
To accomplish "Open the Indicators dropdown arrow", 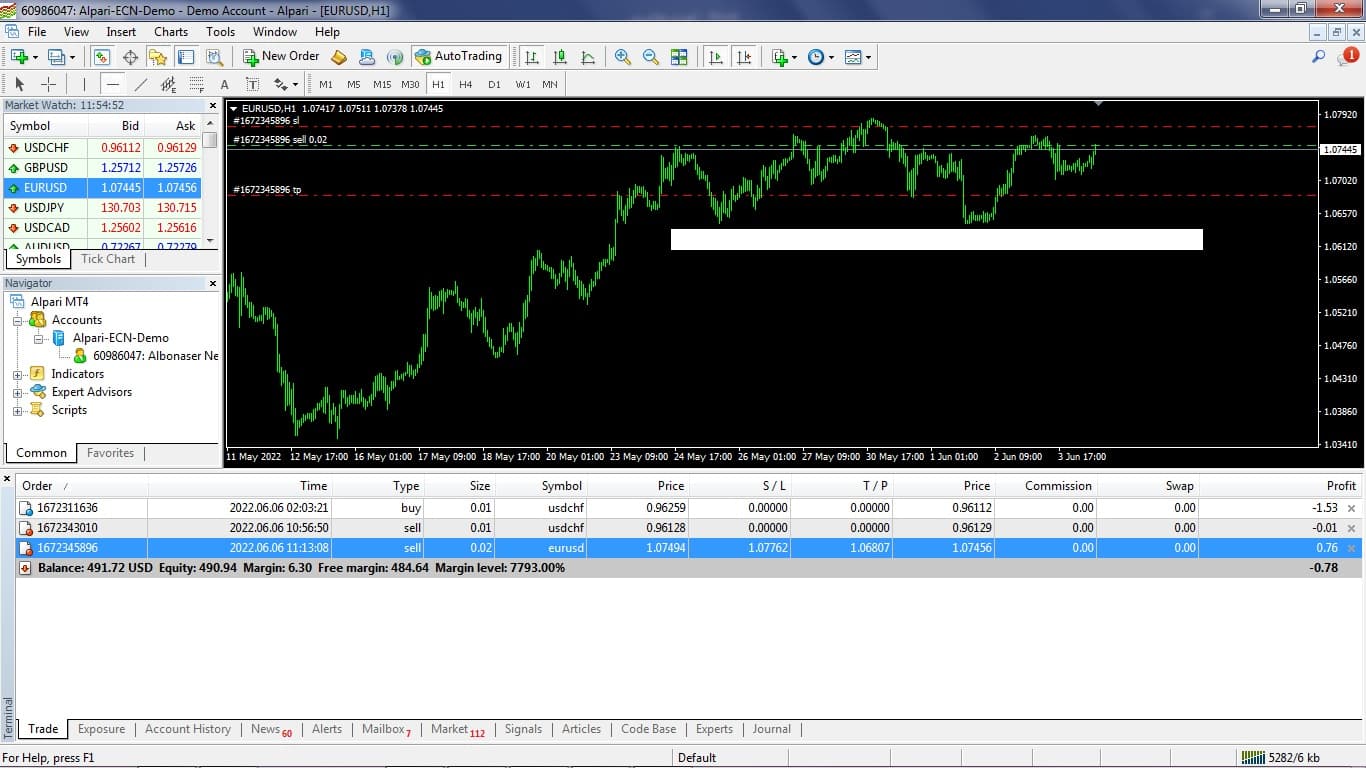I will point(795,57).
